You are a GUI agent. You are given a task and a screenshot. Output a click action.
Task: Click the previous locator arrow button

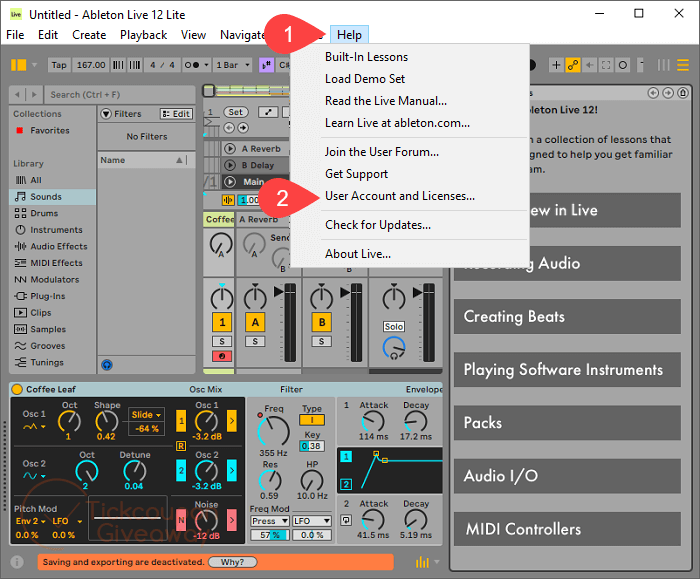[x=229, y=128]
